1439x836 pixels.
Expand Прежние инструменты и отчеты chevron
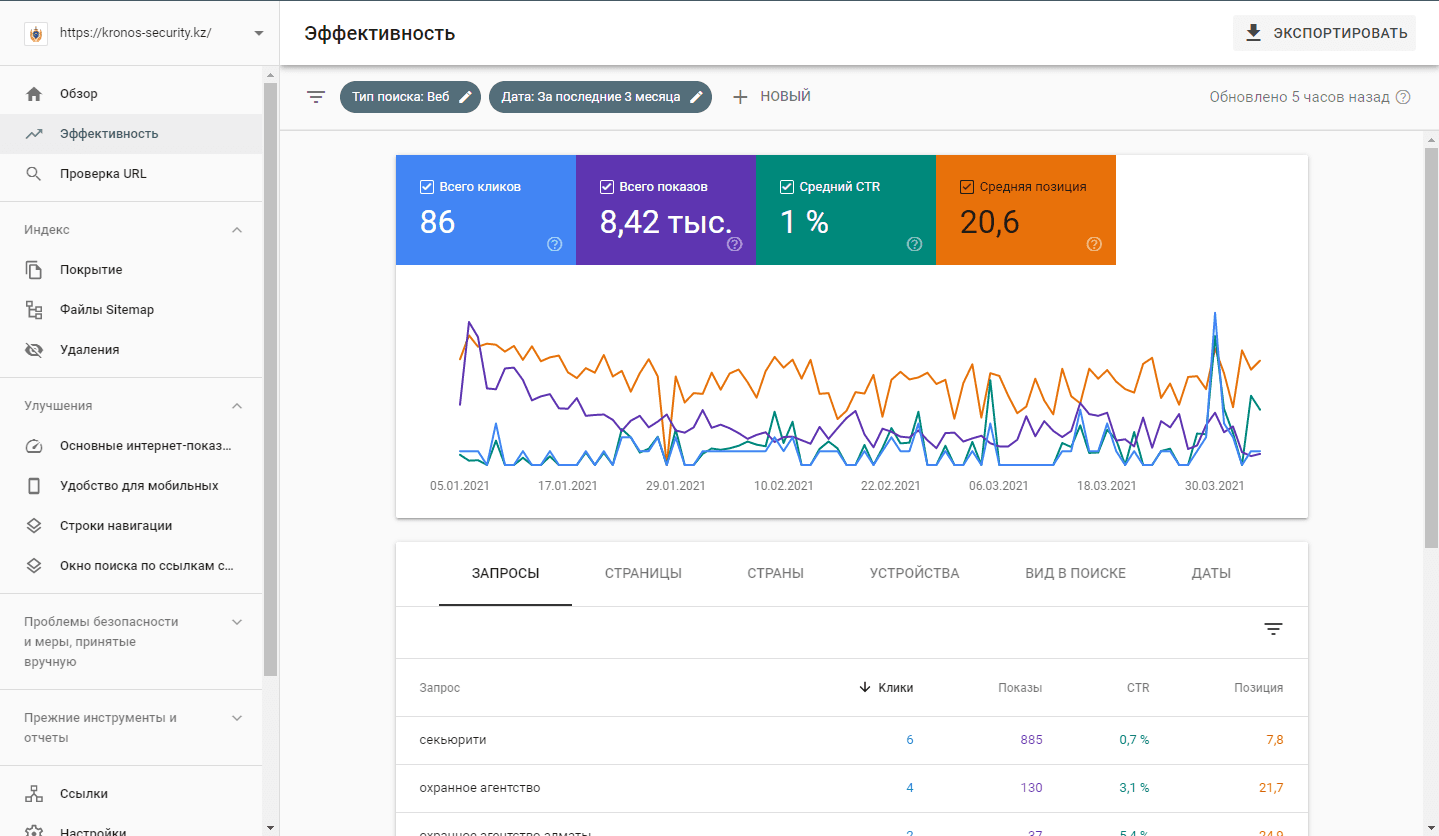click(237, 718)
